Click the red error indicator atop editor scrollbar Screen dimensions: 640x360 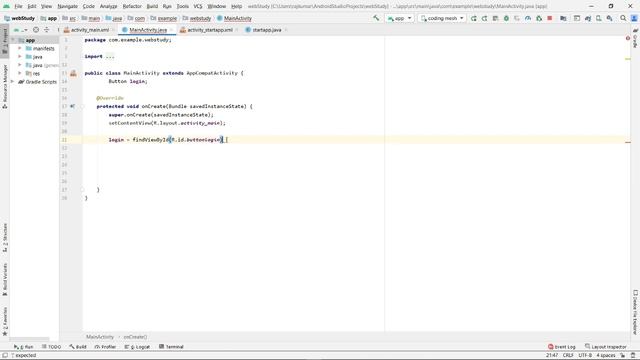coord(628,38)
